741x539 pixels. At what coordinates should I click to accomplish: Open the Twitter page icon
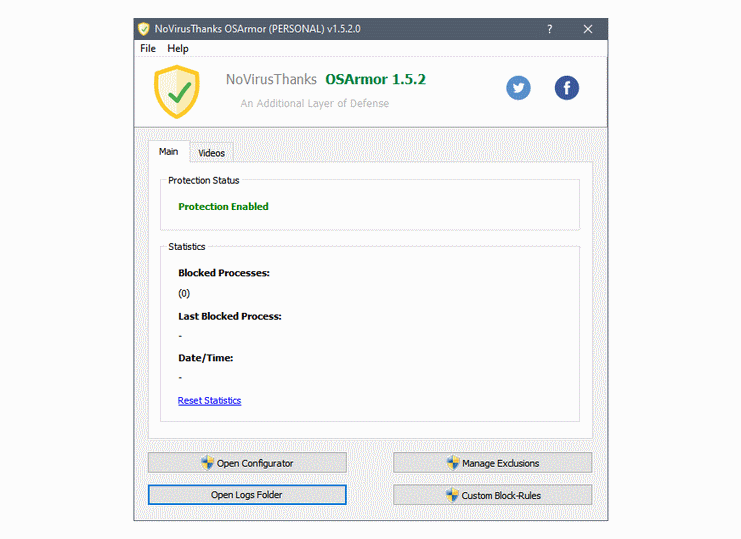point(518,88)
